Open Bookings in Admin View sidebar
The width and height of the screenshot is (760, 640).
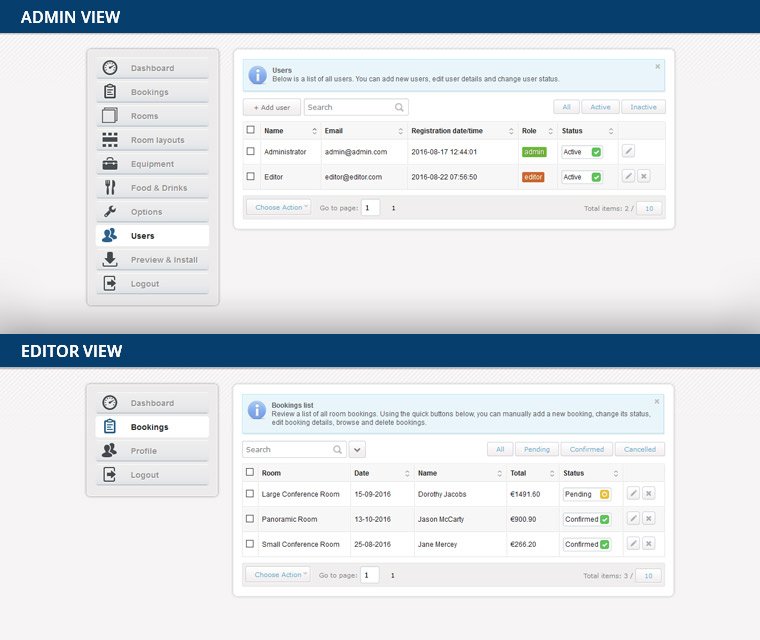(x=152, y=92)
